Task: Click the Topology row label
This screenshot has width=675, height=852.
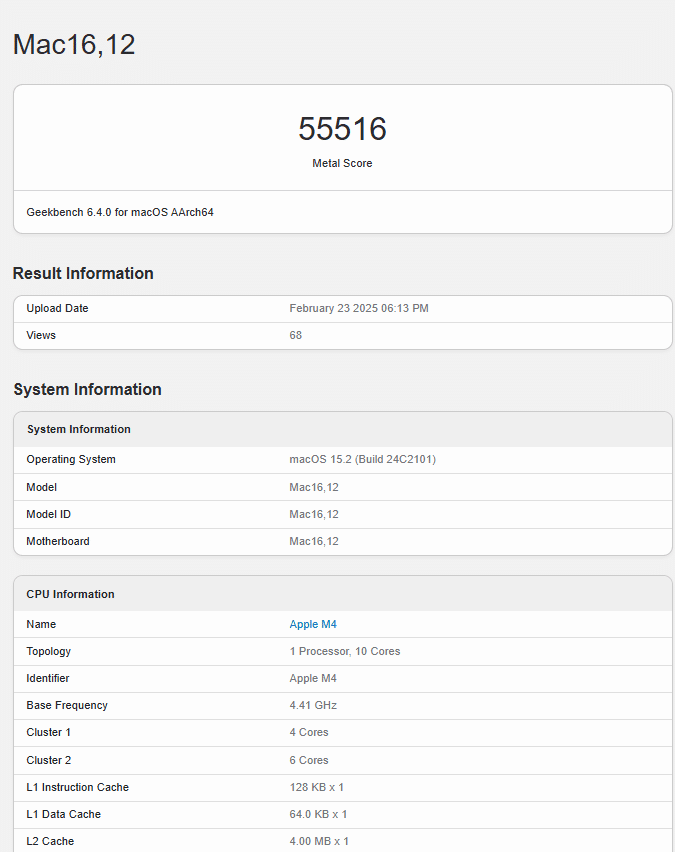Action: click(x=48, y=651)
